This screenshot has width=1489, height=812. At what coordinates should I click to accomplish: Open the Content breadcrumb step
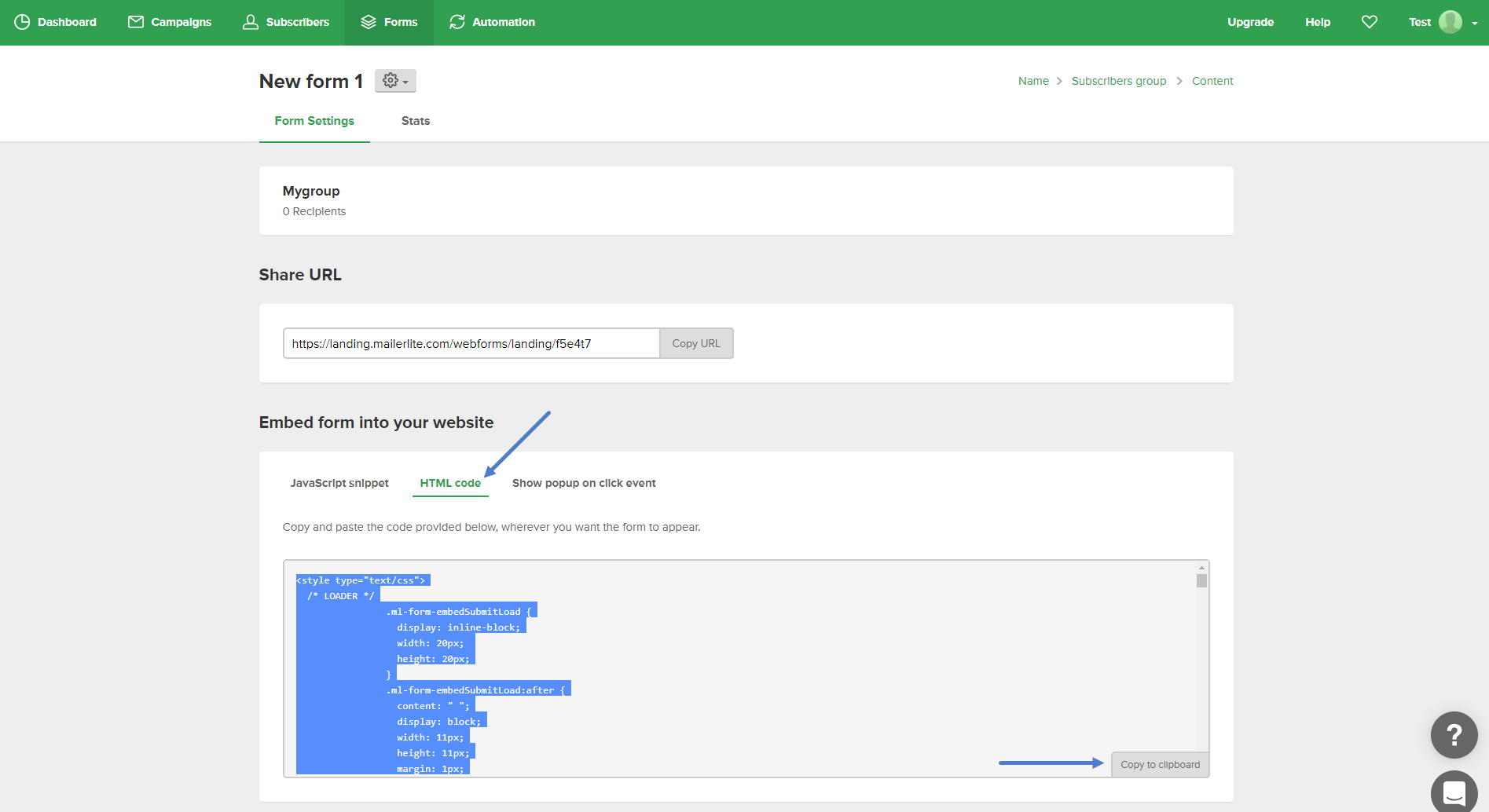click(x=1212, y=81)
